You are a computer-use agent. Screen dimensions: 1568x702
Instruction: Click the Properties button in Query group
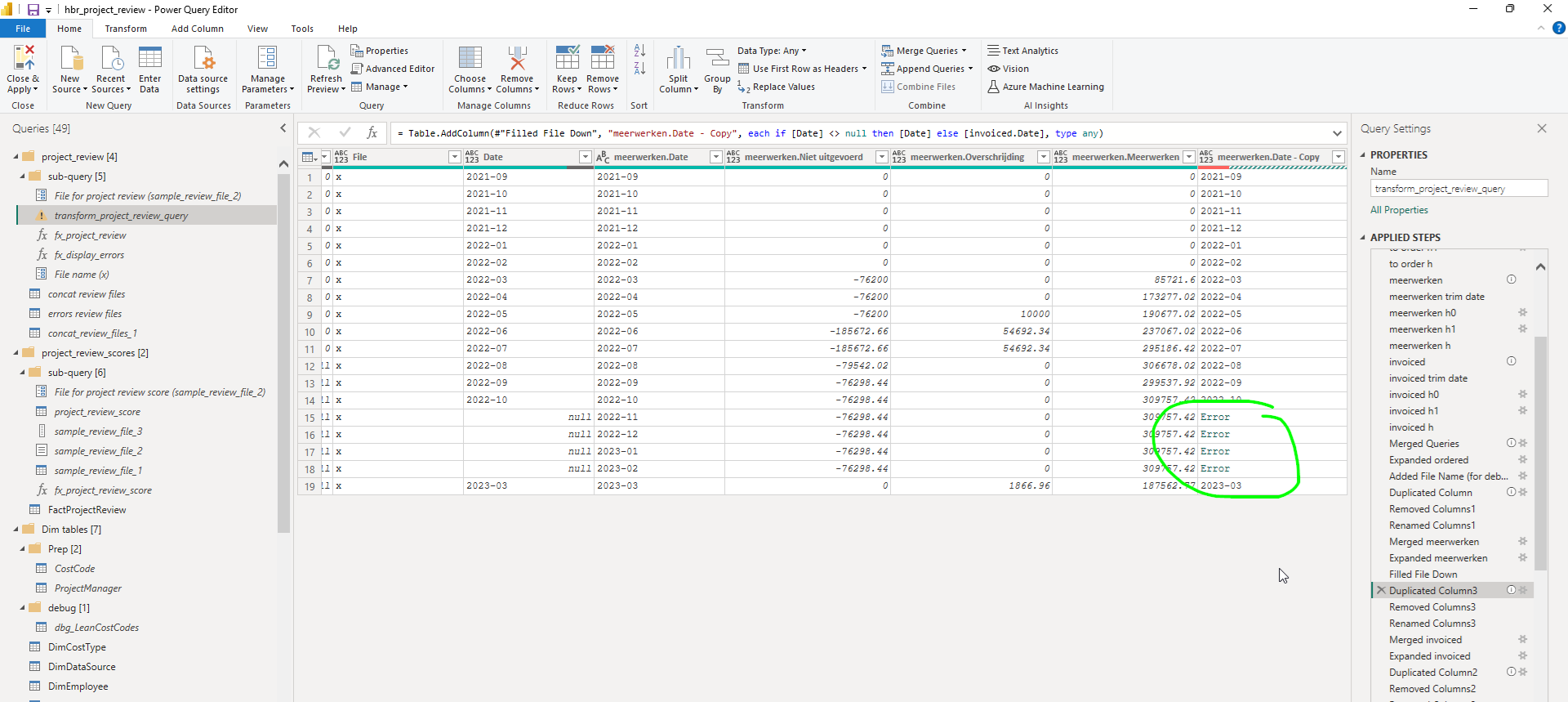pyautogui.click(x=380, y=51)
